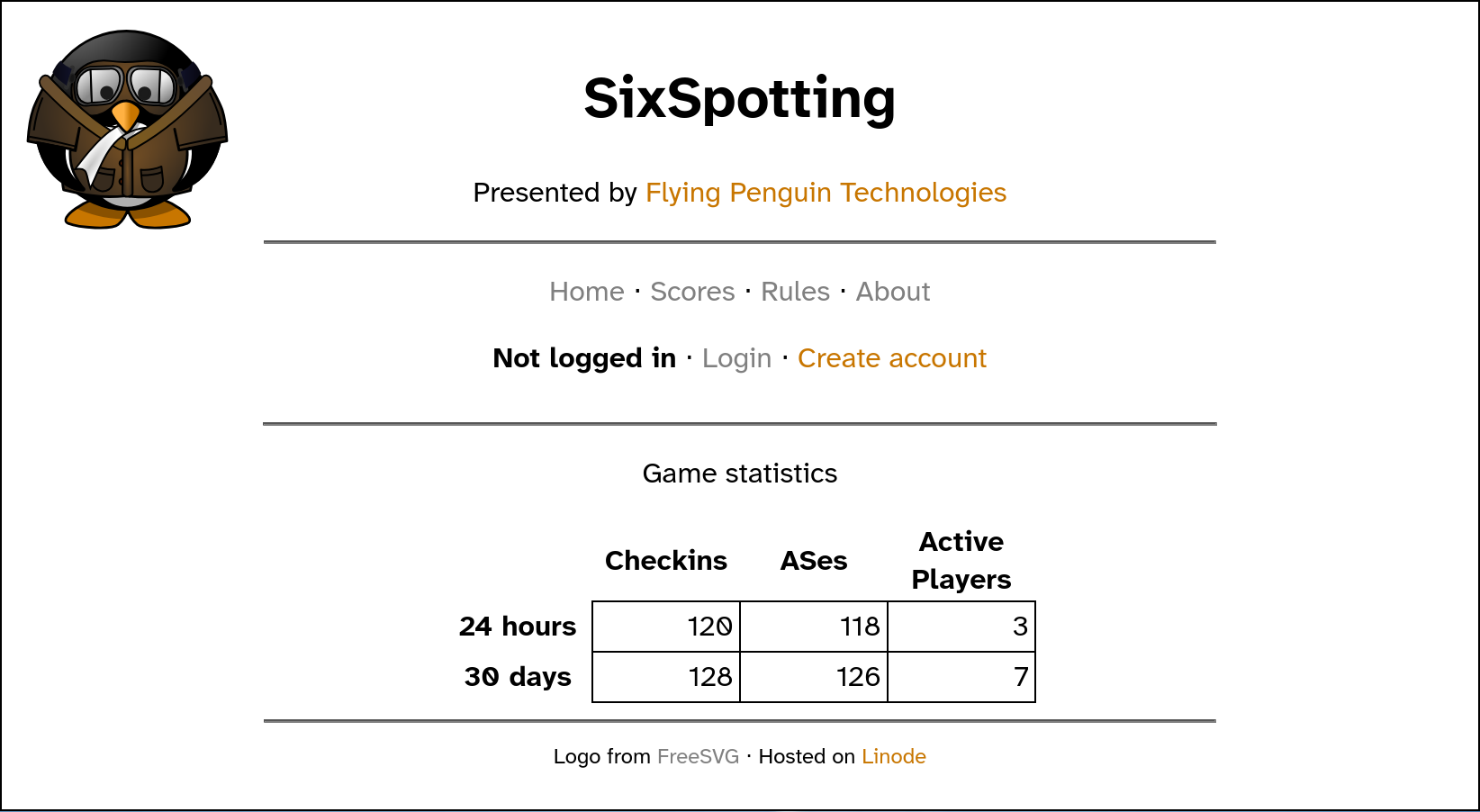1480x812 pixels.
Task: Click the ASes column header
Action: 814,561
